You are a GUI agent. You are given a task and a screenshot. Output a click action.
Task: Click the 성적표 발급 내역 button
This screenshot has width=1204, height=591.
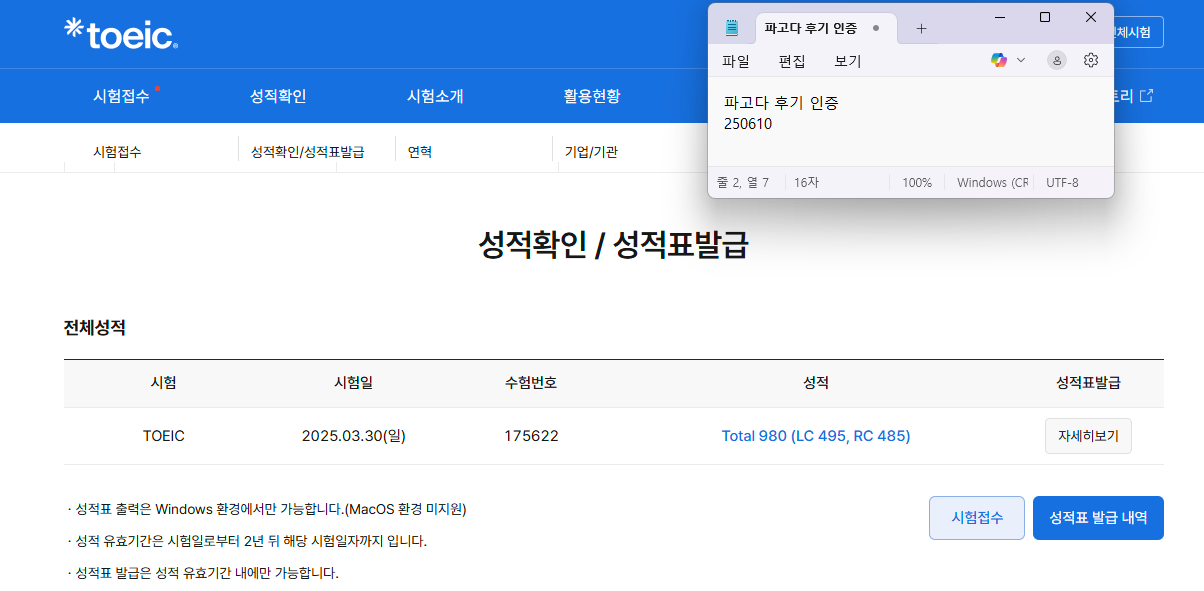click(1098, 518)
